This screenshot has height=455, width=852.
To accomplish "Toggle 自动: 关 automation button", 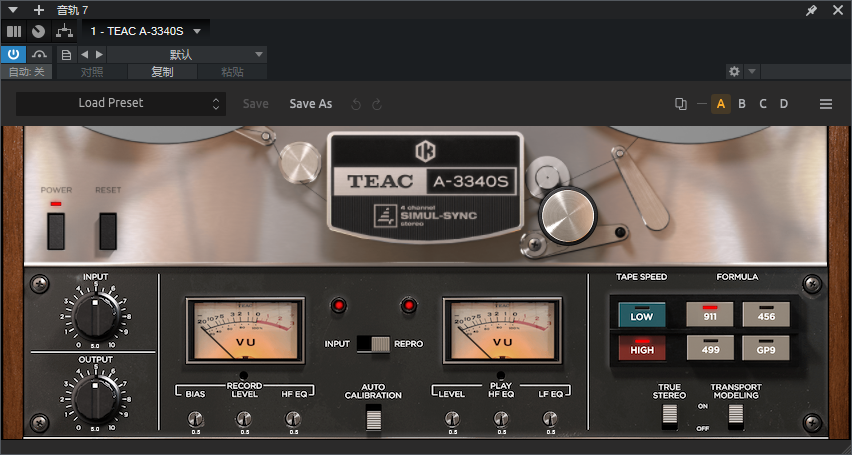I will click(x=27, y=72).
